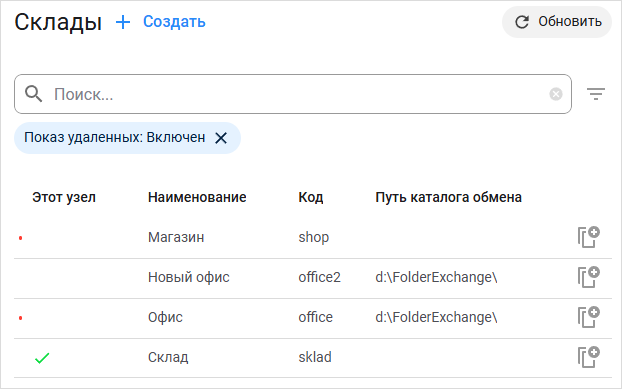
Task: Sort by Путь каталога обмена header
Action: (x=448, y=197)
